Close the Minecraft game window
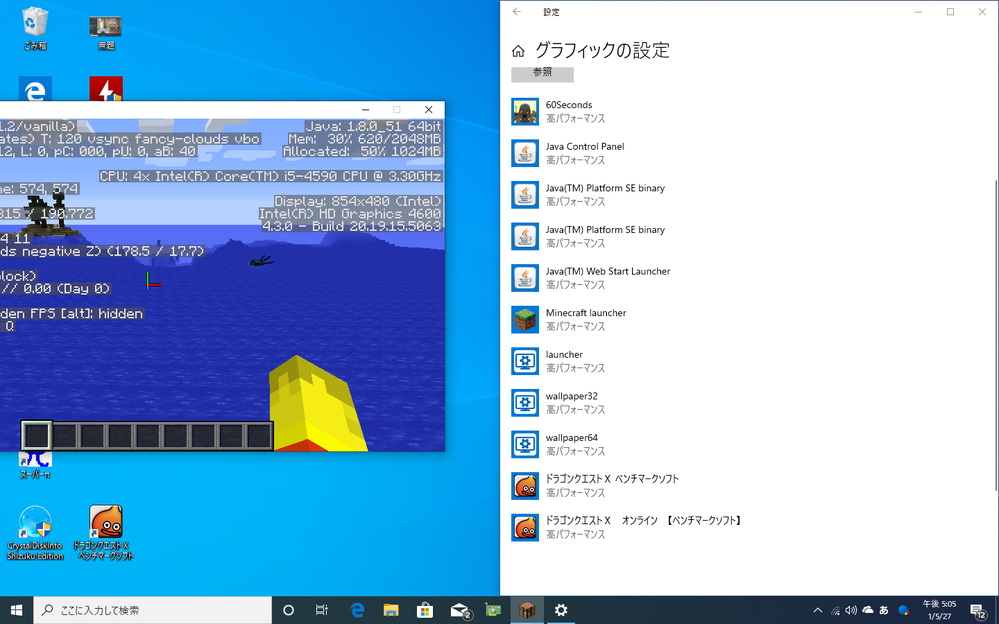 pyautogui.click(x=429, y=110)
